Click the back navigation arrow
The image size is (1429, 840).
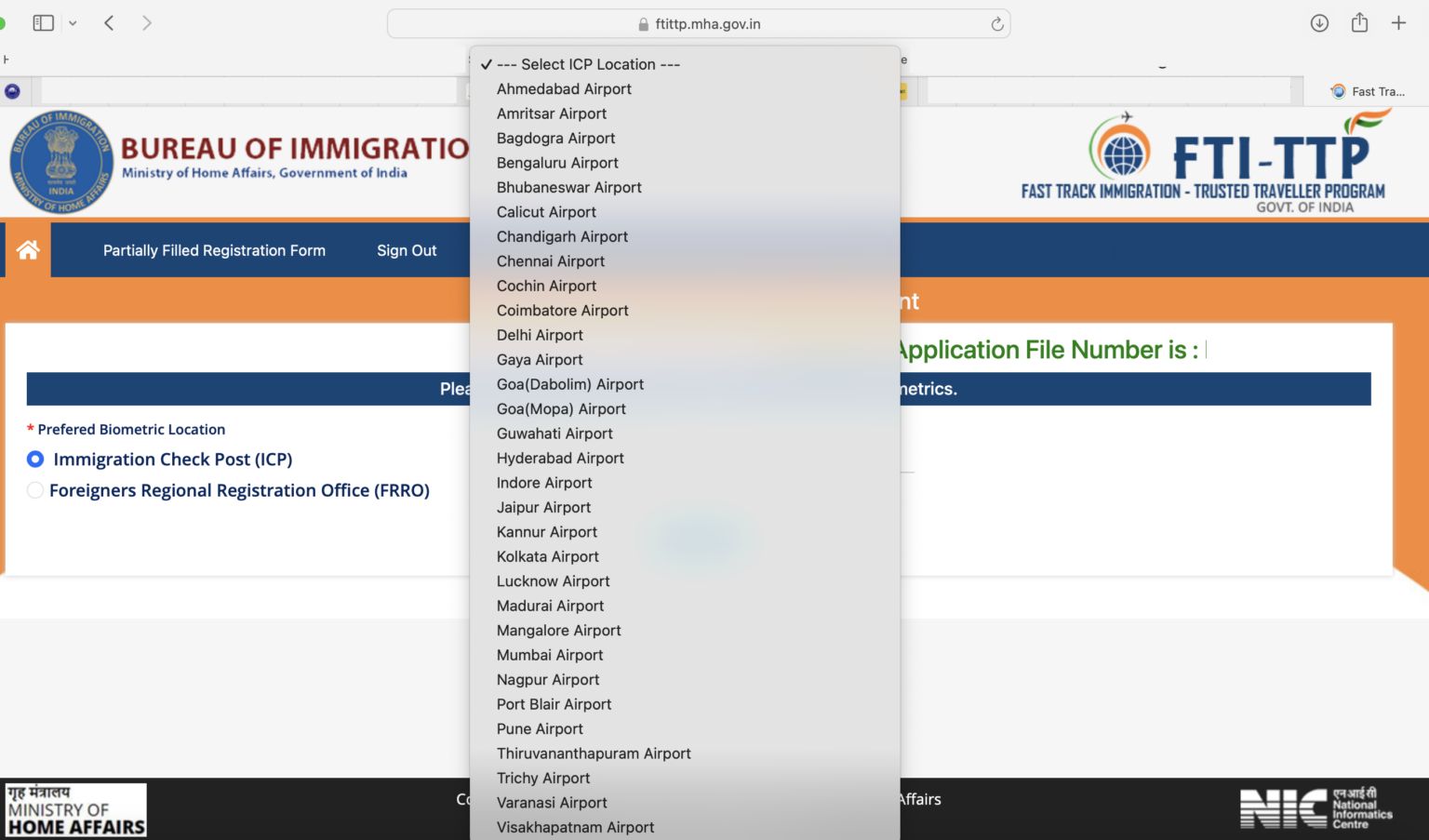tap(109, 22)
